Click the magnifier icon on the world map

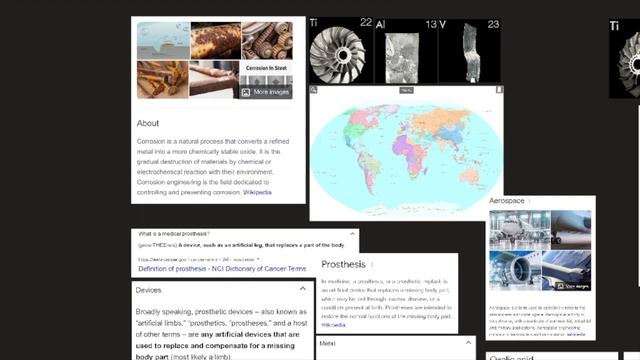coord(313,90)
